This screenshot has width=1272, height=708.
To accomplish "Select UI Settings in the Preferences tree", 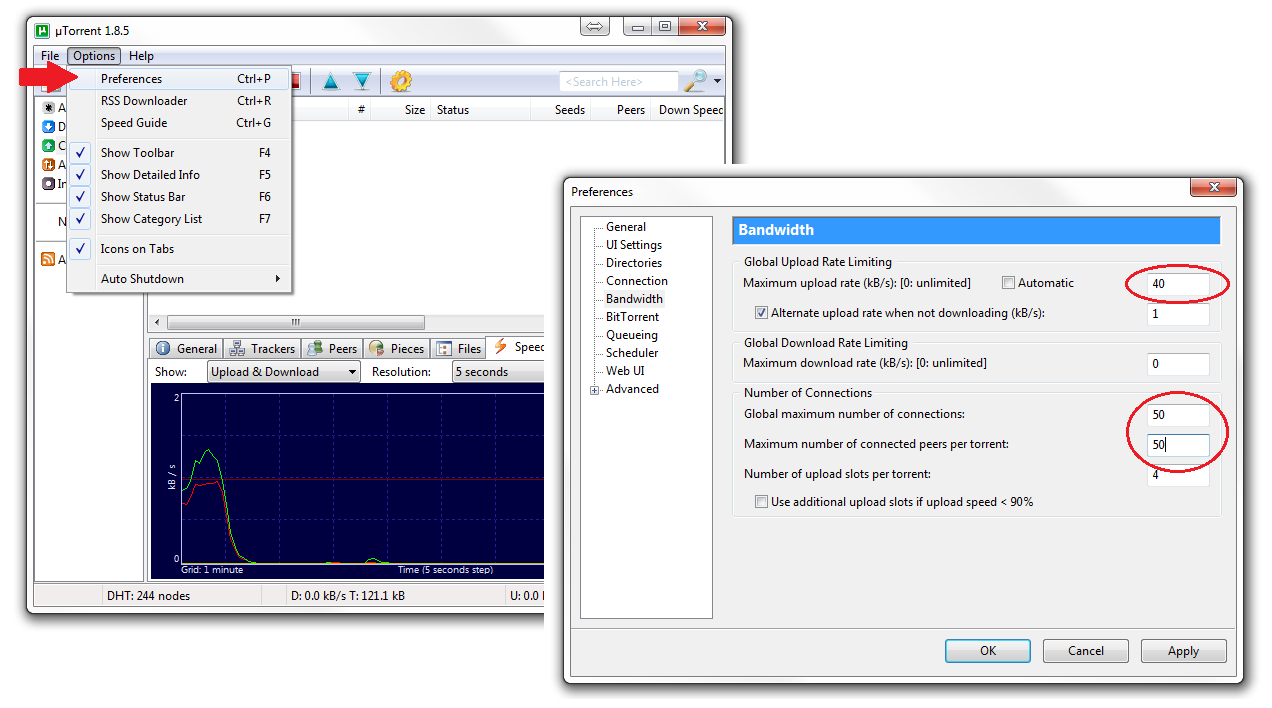I will [634, 245].
